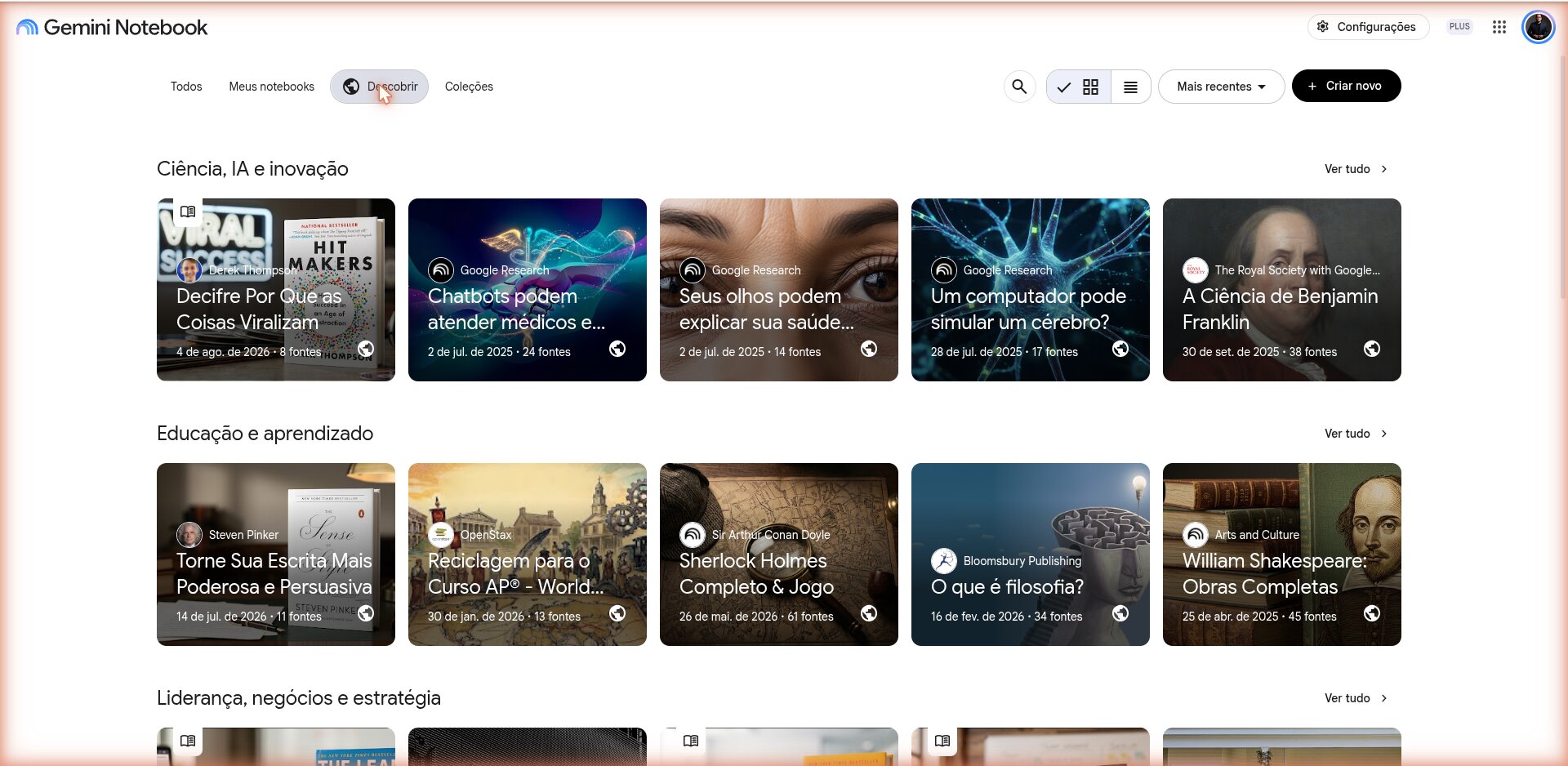Select the Todos tab
This screenshot has height=766, width=1568.
186,87
